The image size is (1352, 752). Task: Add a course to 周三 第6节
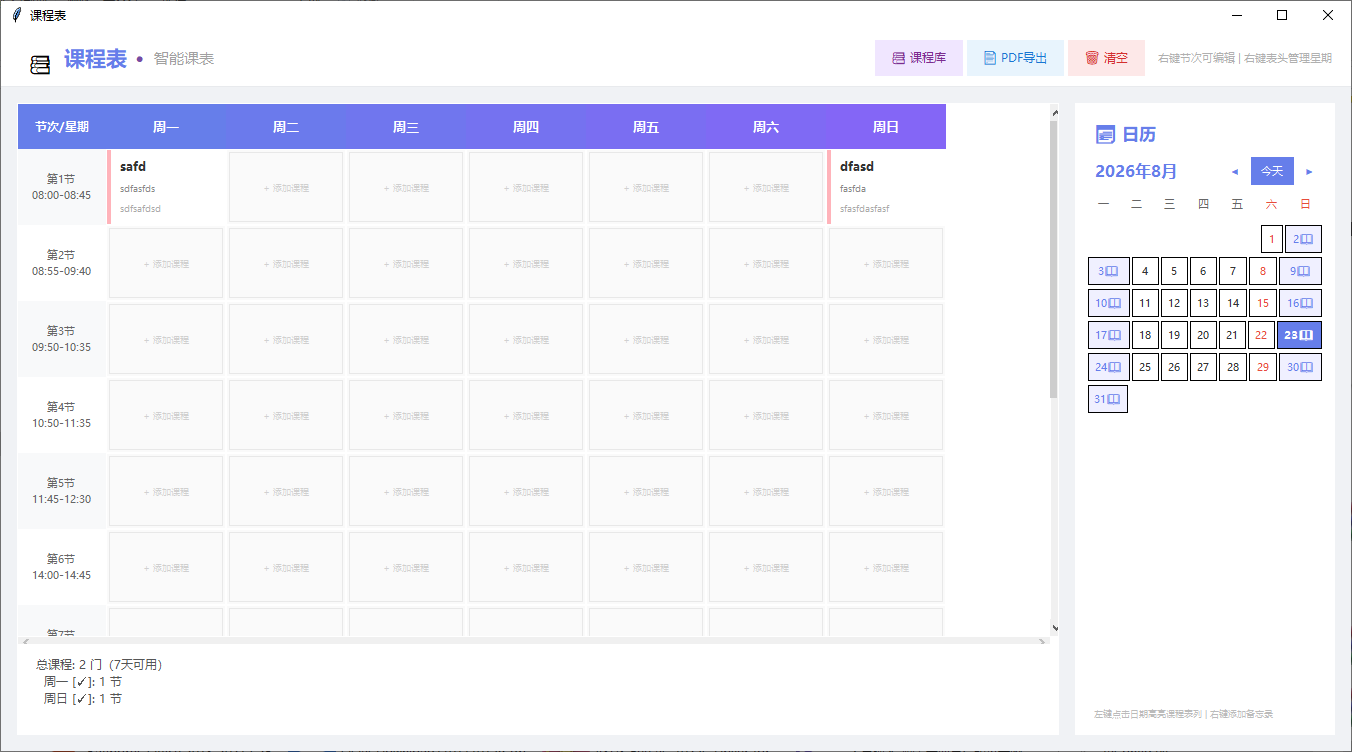pyautogui.click(x=406, y=567)
